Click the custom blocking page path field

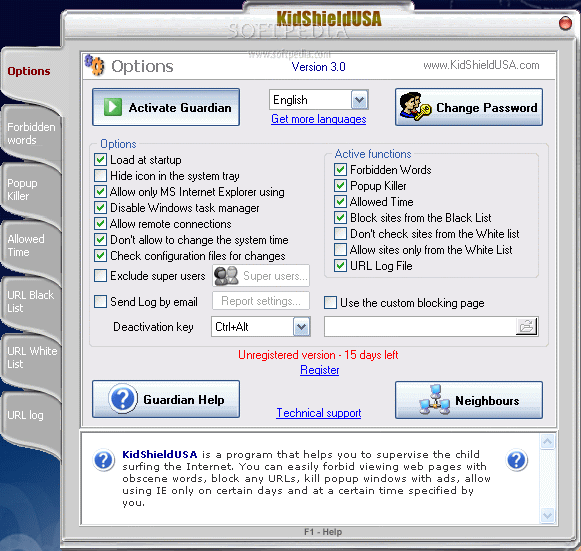point(420,326)
